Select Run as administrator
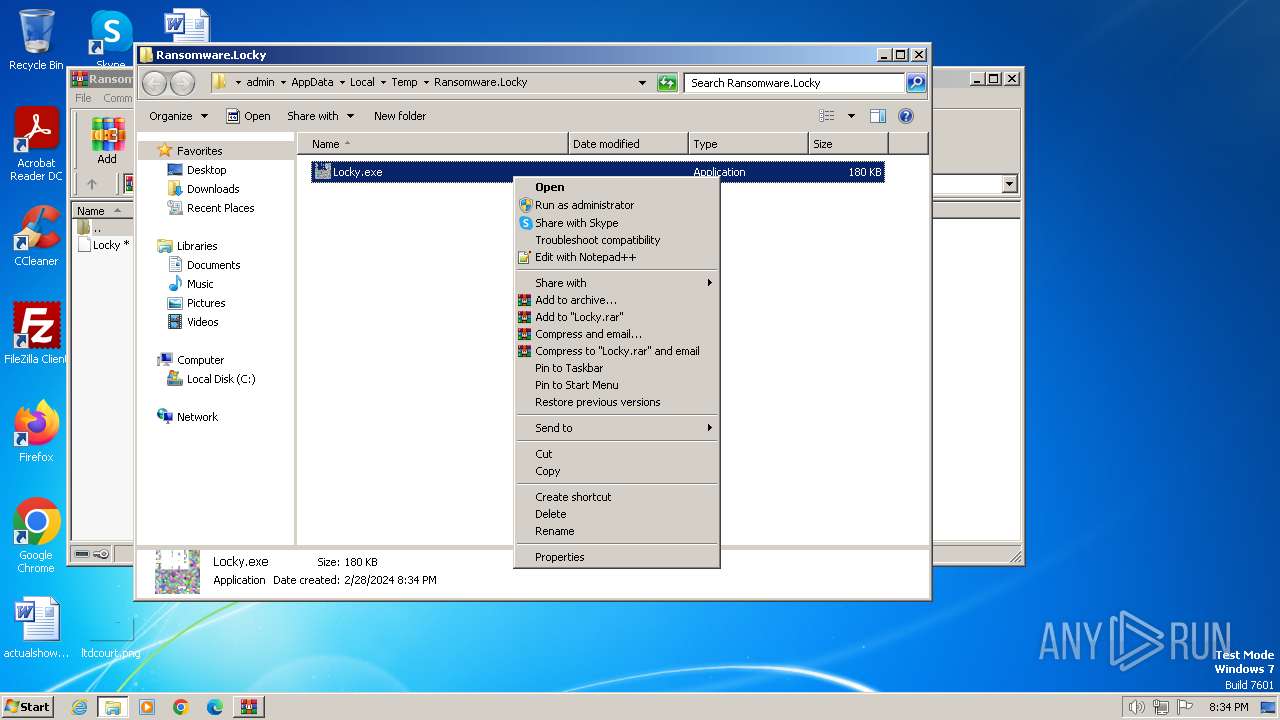The image size is (1280, 720). [617, 205]
